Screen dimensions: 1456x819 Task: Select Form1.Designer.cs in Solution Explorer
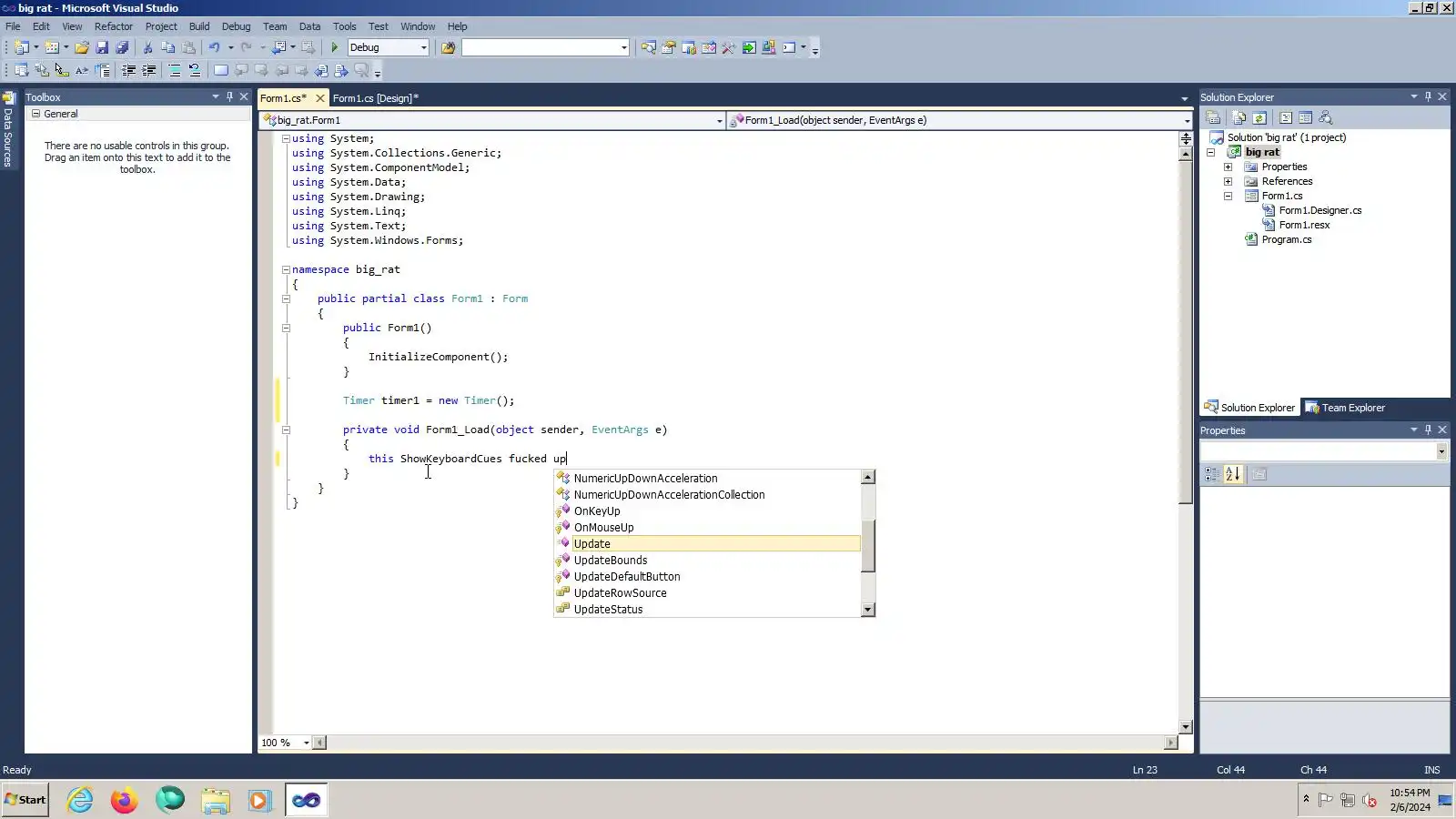[1320, 210]
